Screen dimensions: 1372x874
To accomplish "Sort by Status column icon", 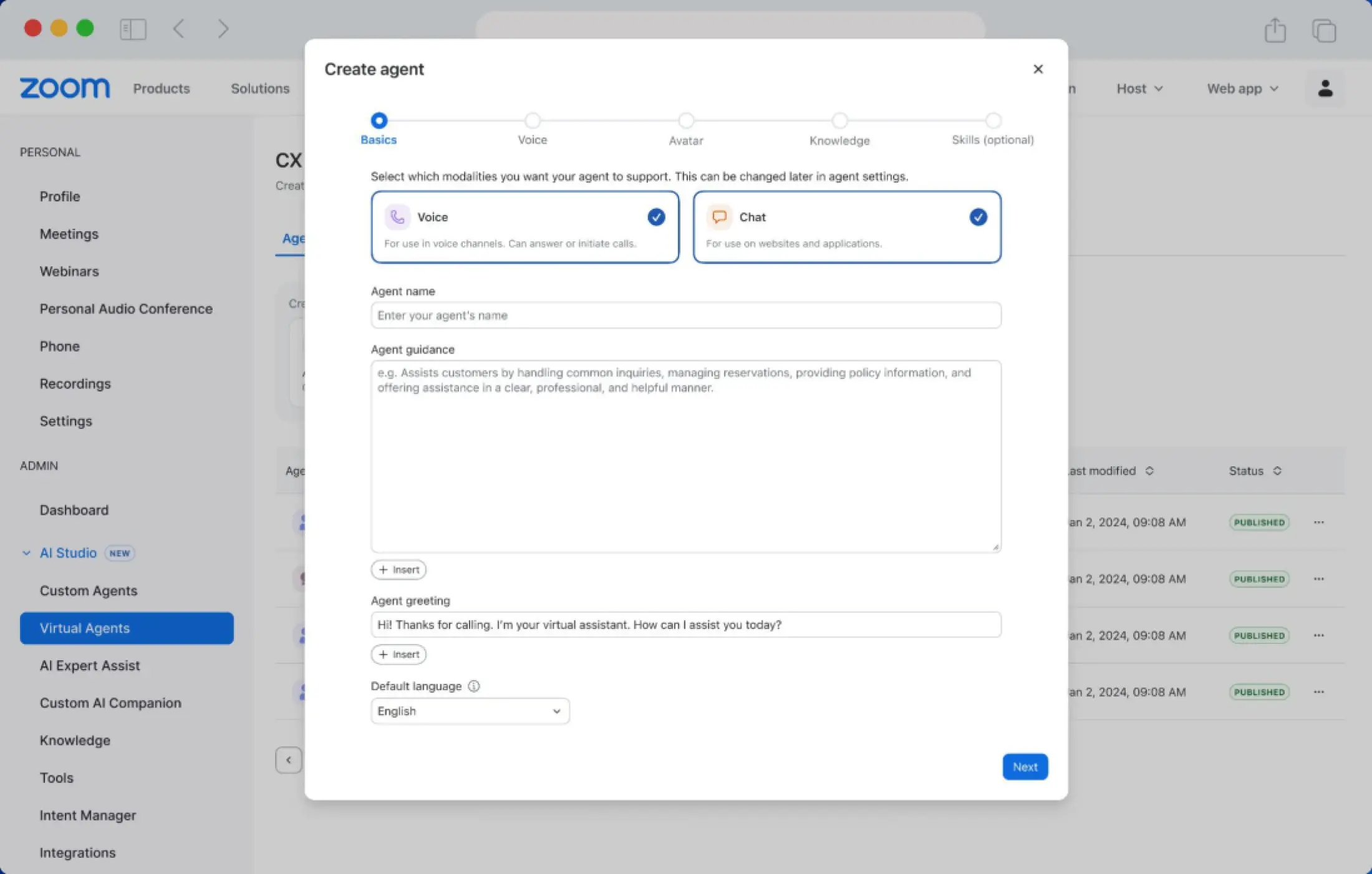I will (x=1277, y=471).
